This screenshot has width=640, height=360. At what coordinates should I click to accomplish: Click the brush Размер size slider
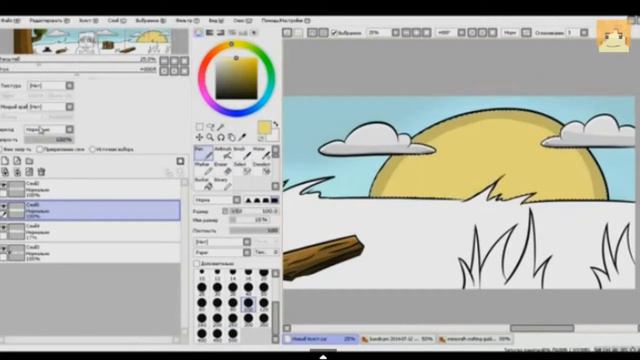tap(254, 211)
